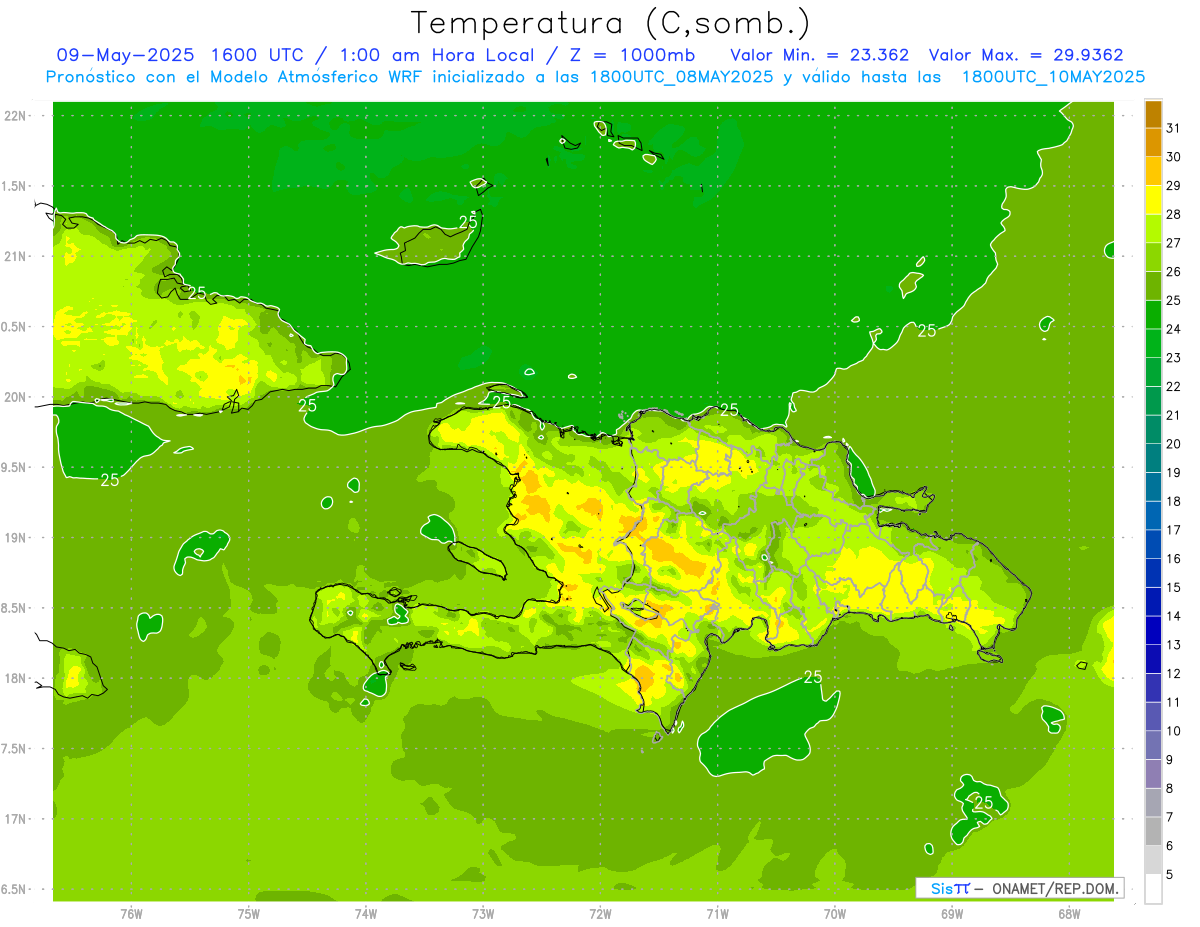Click the yellow swatch between 28 and 29
Viewport: 1200px width, 927px height.
pyautogui.click(x=1153, y=200)
